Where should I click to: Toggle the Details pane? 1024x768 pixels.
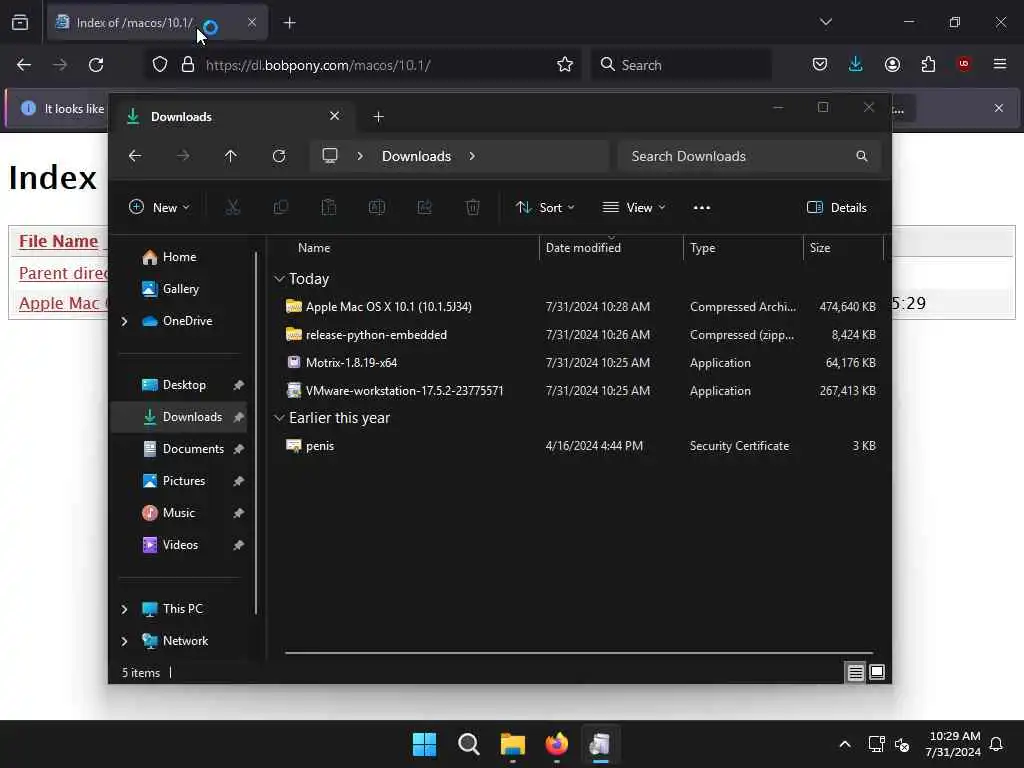click(837, 208)
